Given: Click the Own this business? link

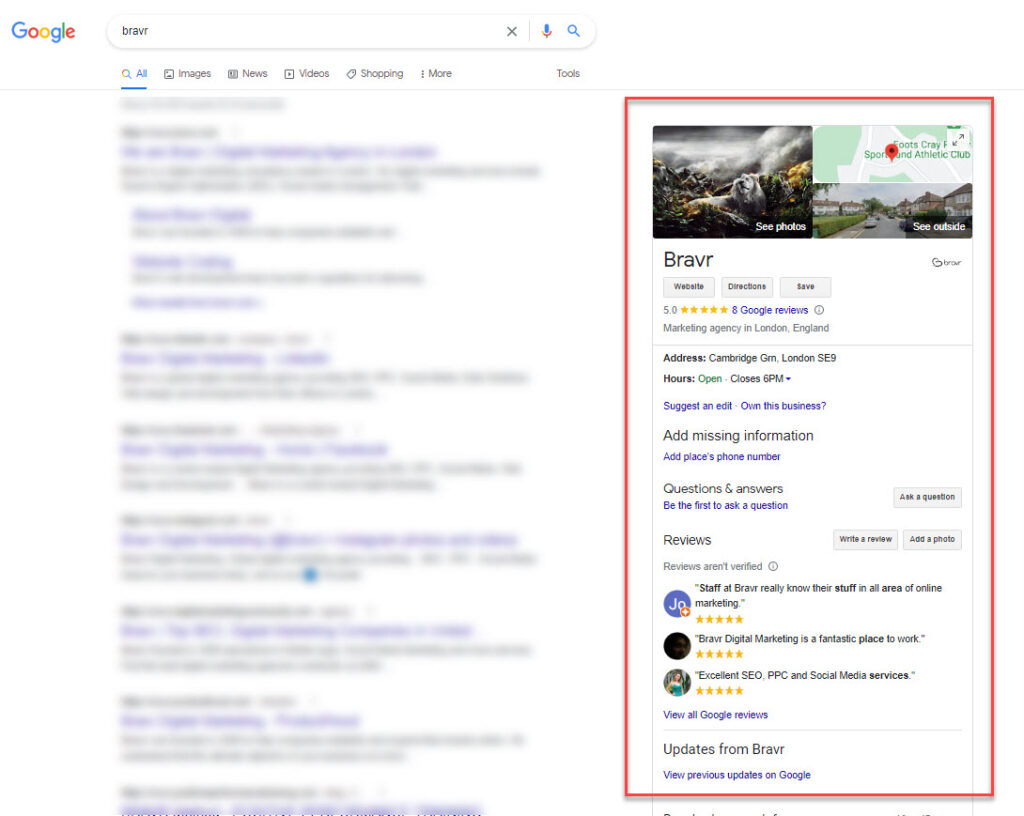Looking at the screenshot, I should pos(783,406).
